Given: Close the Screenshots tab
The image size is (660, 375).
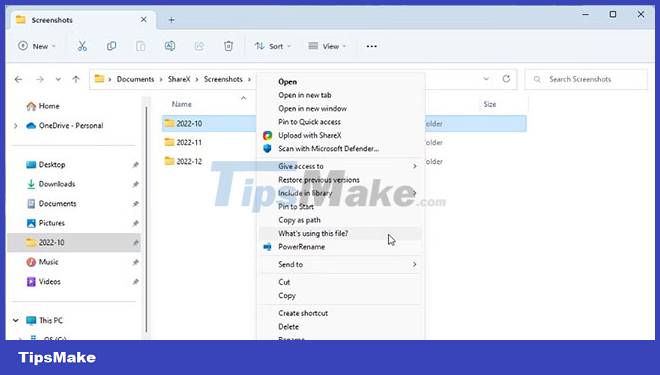Looking at the screenshot, I should point(144,20).
